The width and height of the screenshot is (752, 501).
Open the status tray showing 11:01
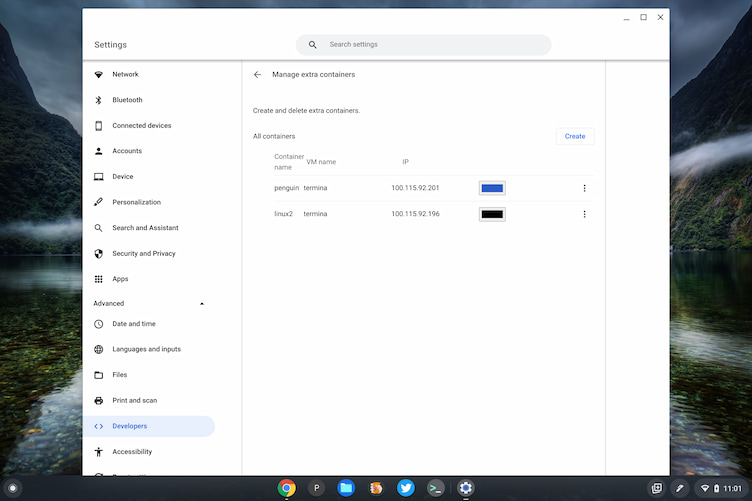721,488
